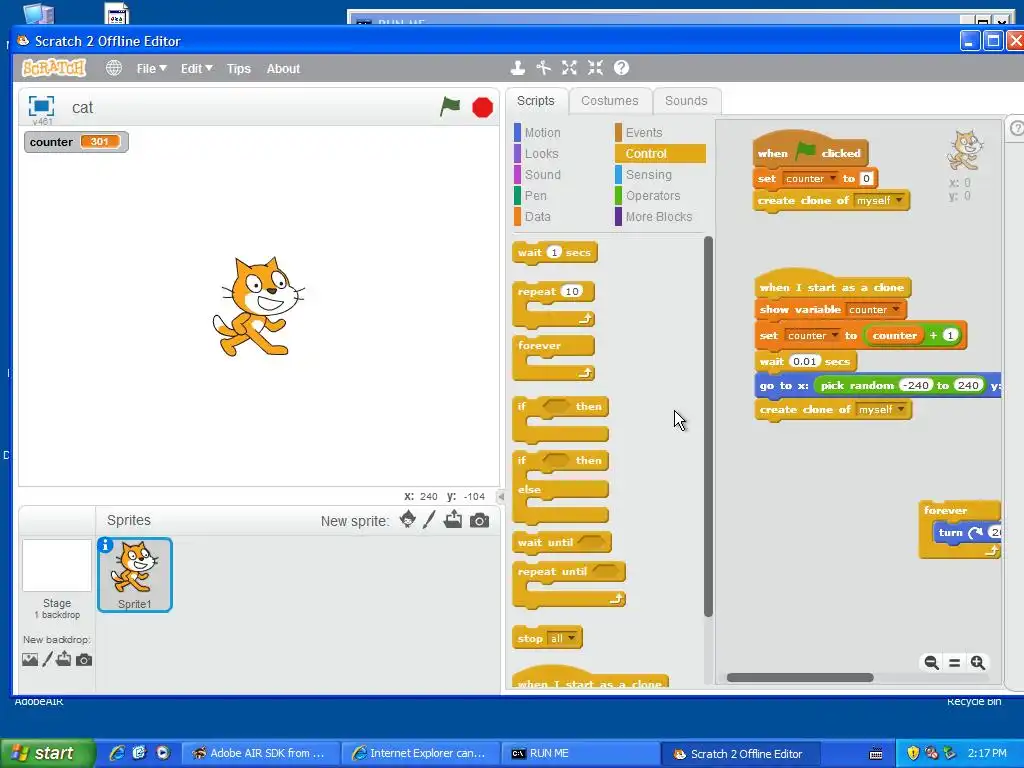Collapse the stage with small arrow
1024x768 pixels.
[x=501, y=496]
